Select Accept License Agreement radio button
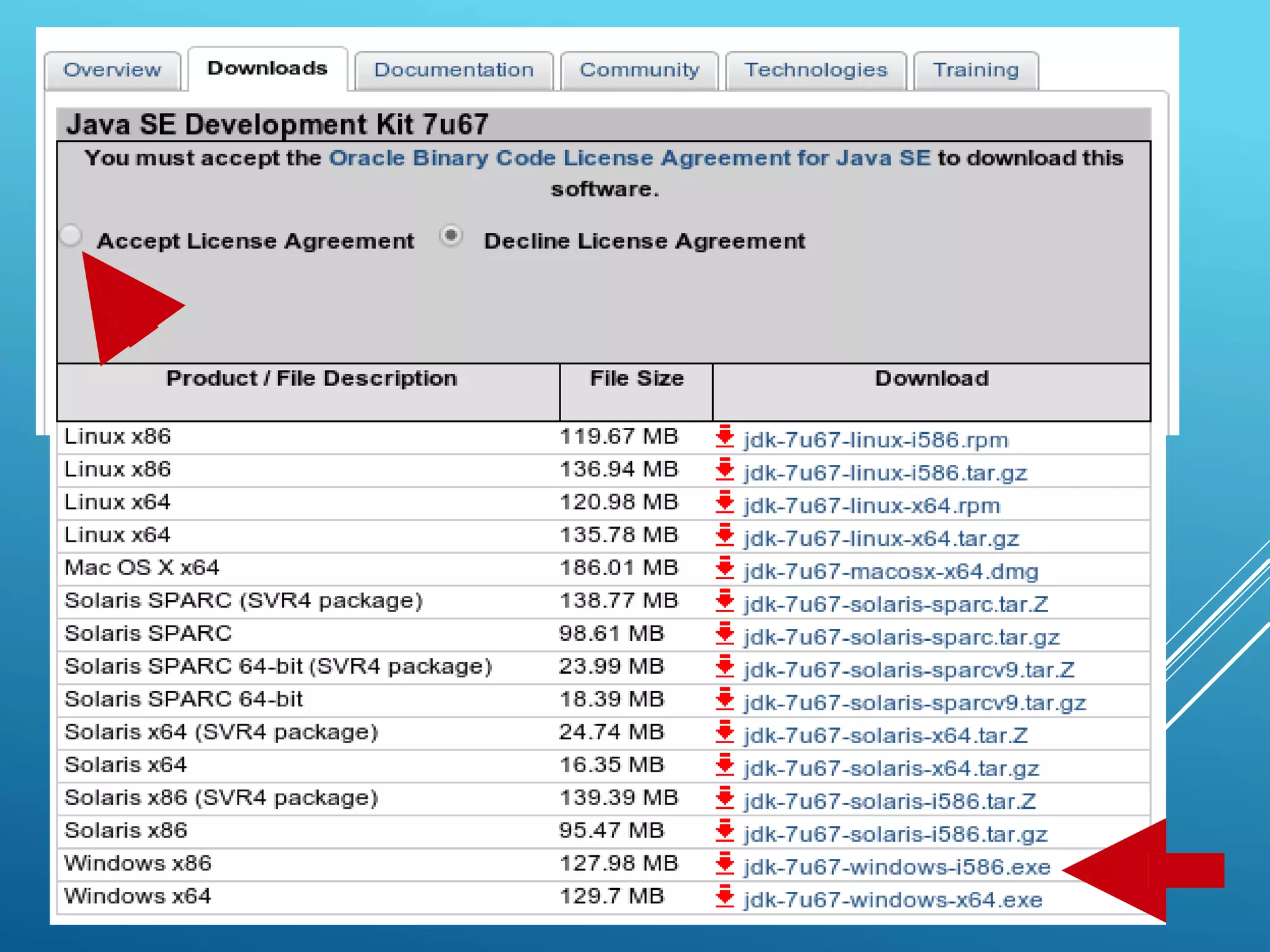The height and width of the screenshot is (952, 1270). pyautogui.click(x=71, y=236)
